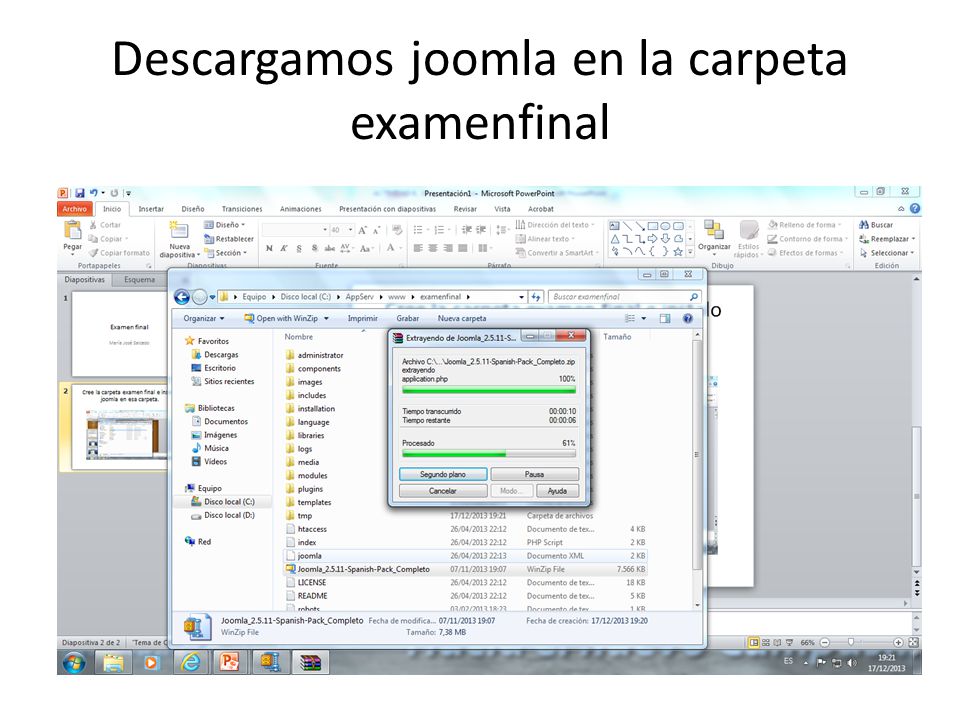Click the volume speaker tray icon
The image size is (960, 720).
(x=851, y=663)
